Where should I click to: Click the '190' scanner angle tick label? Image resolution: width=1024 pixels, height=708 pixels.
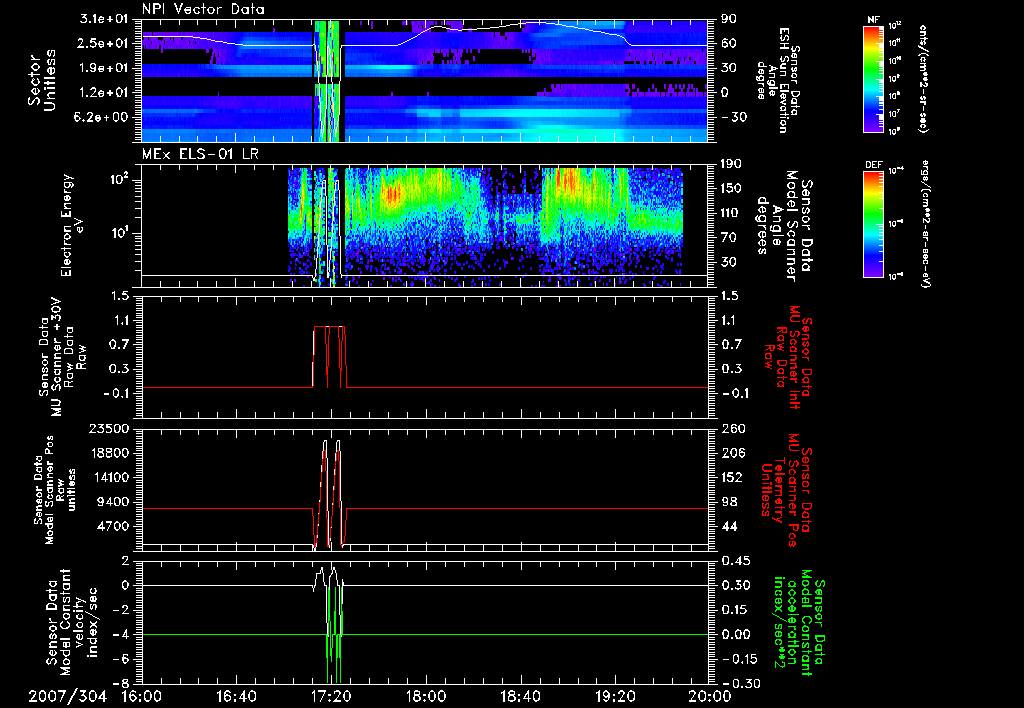731,164
